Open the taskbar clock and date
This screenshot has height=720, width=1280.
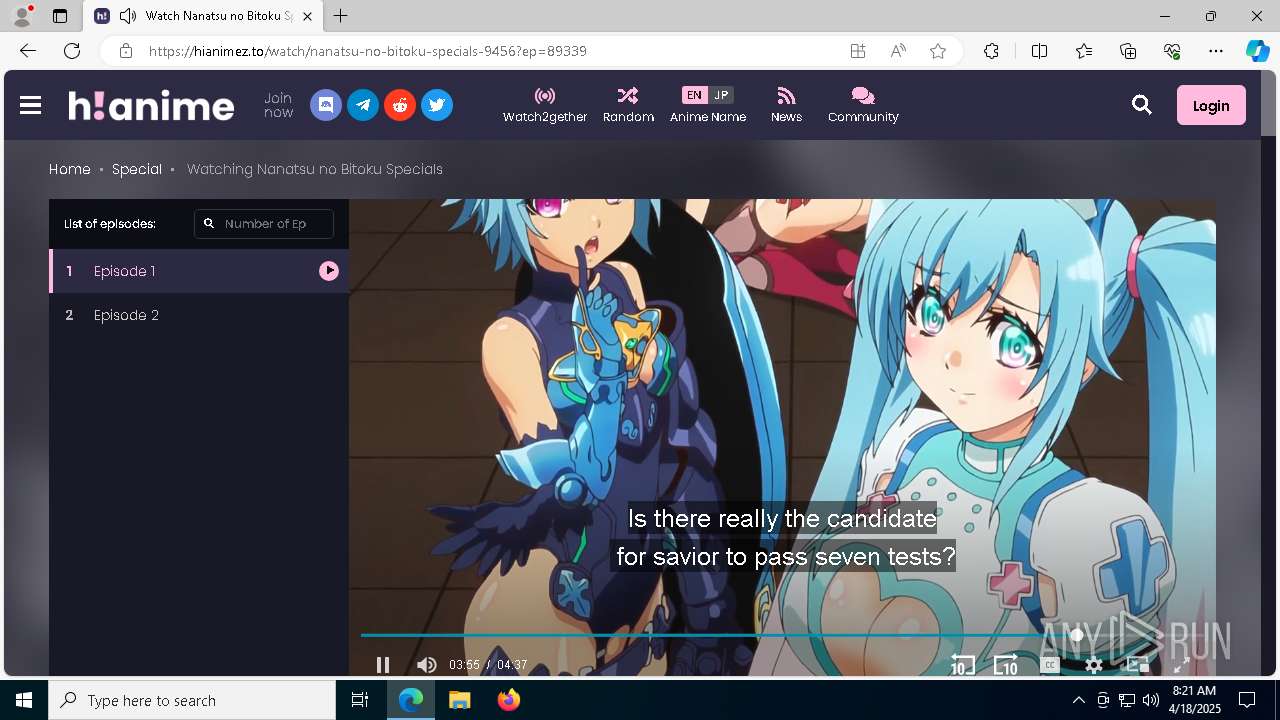click(1194, 700)
